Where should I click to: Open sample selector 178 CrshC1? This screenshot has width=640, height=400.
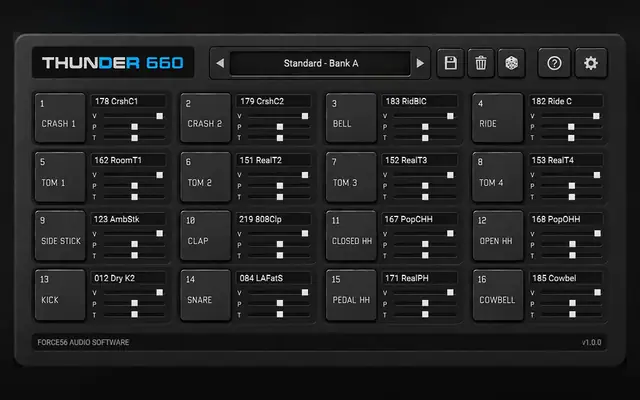(128, 101)
